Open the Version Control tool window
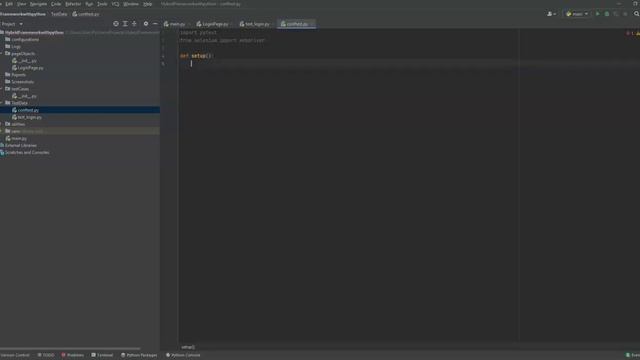Image resolution: width=640 pixels, height=360 pixels. tap(15, 355)
